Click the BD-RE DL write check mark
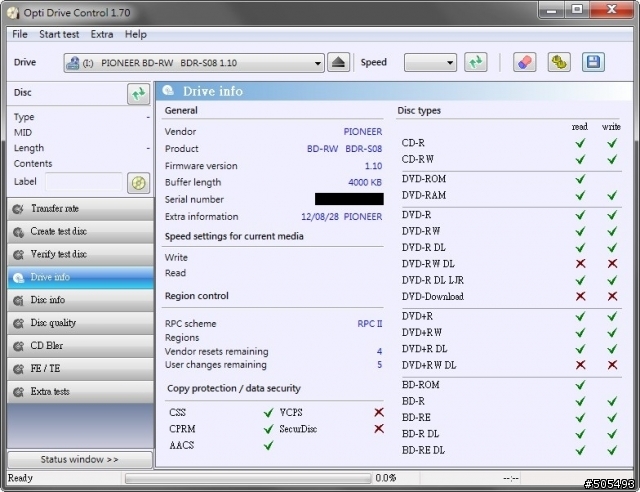The height and width of the screenshot is (492, 640). [612, 450]
